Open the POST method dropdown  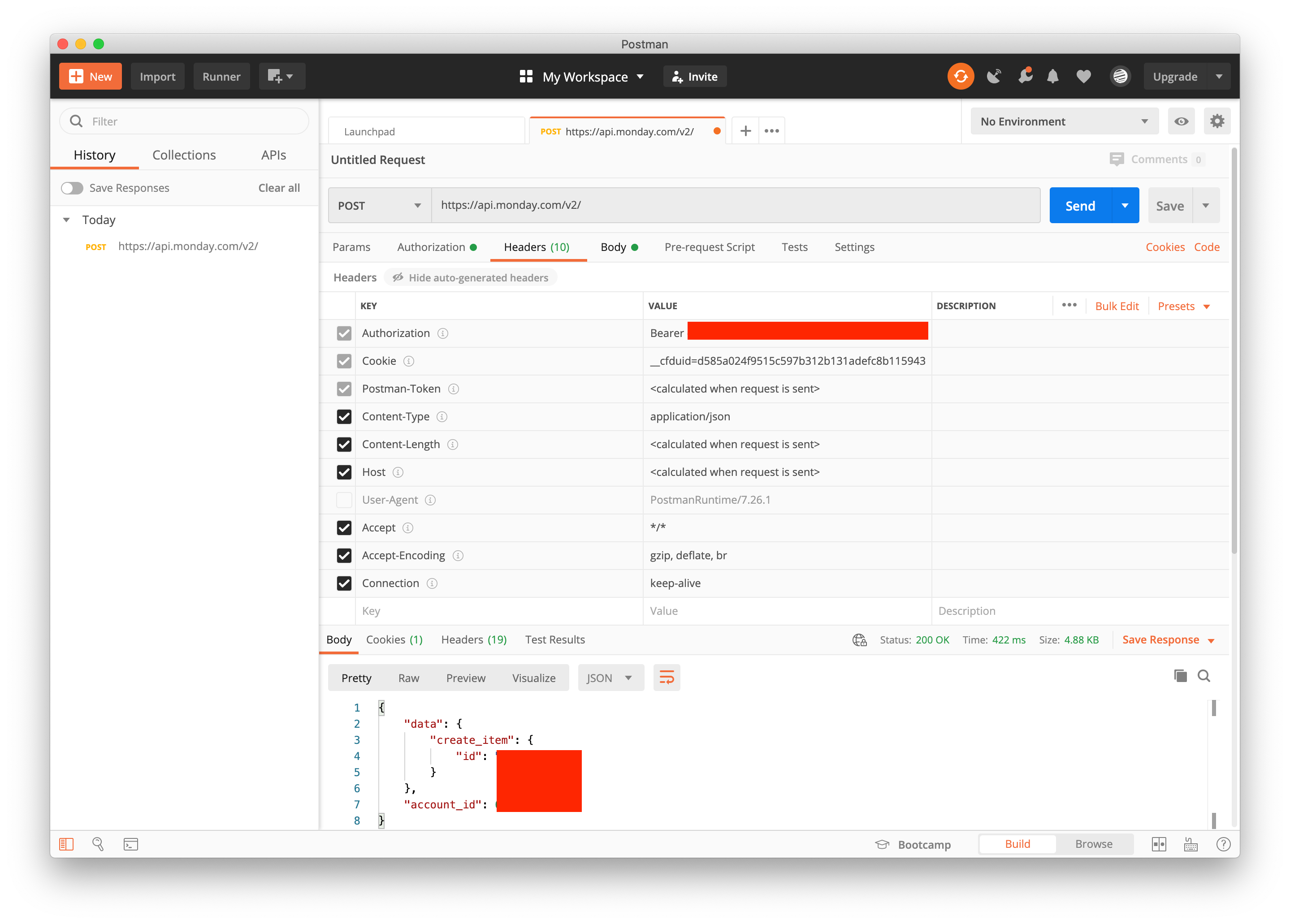pyautogui.click(x=379, y=206)
